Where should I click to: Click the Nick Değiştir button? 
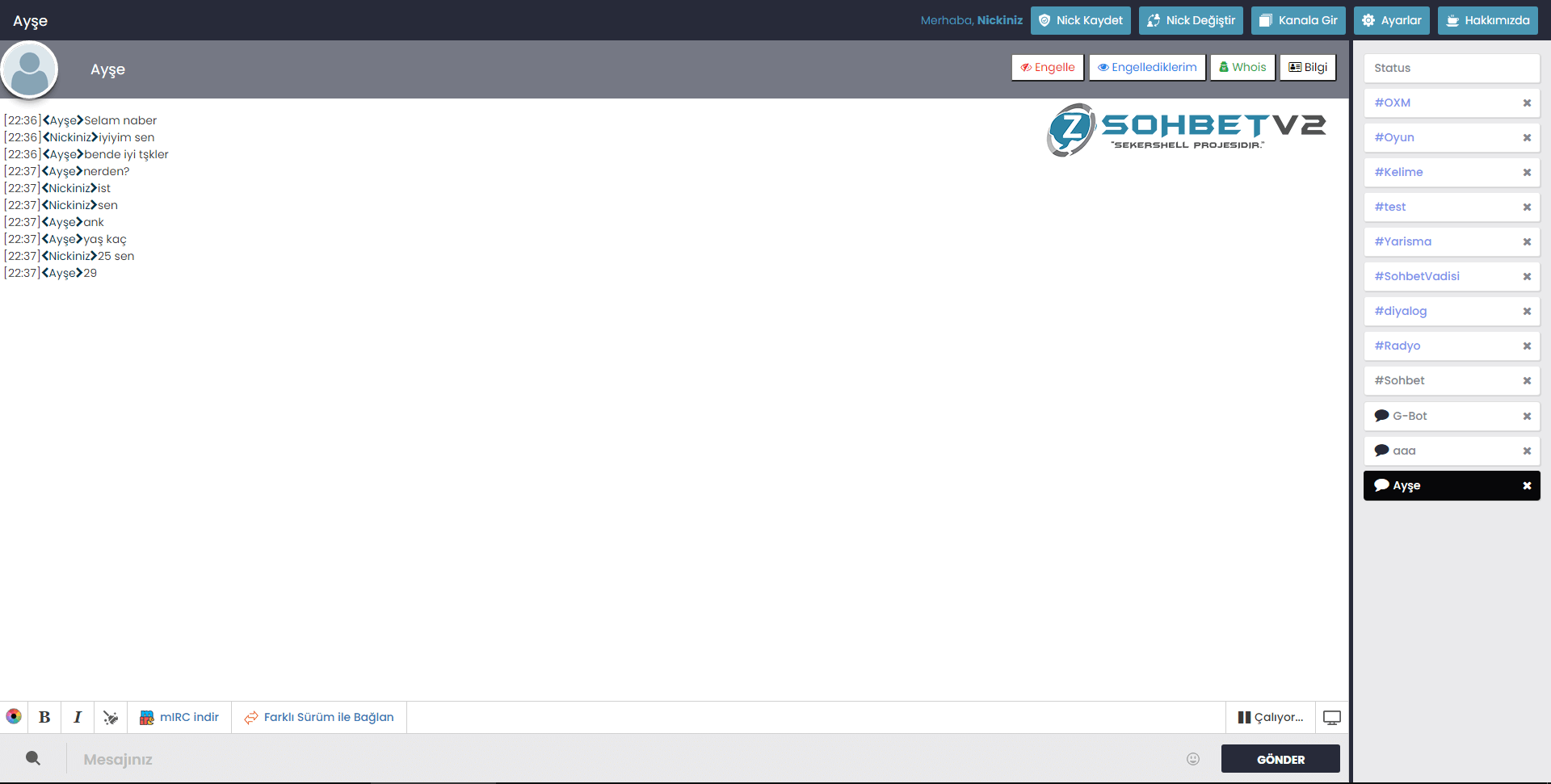coord(1192,20)
